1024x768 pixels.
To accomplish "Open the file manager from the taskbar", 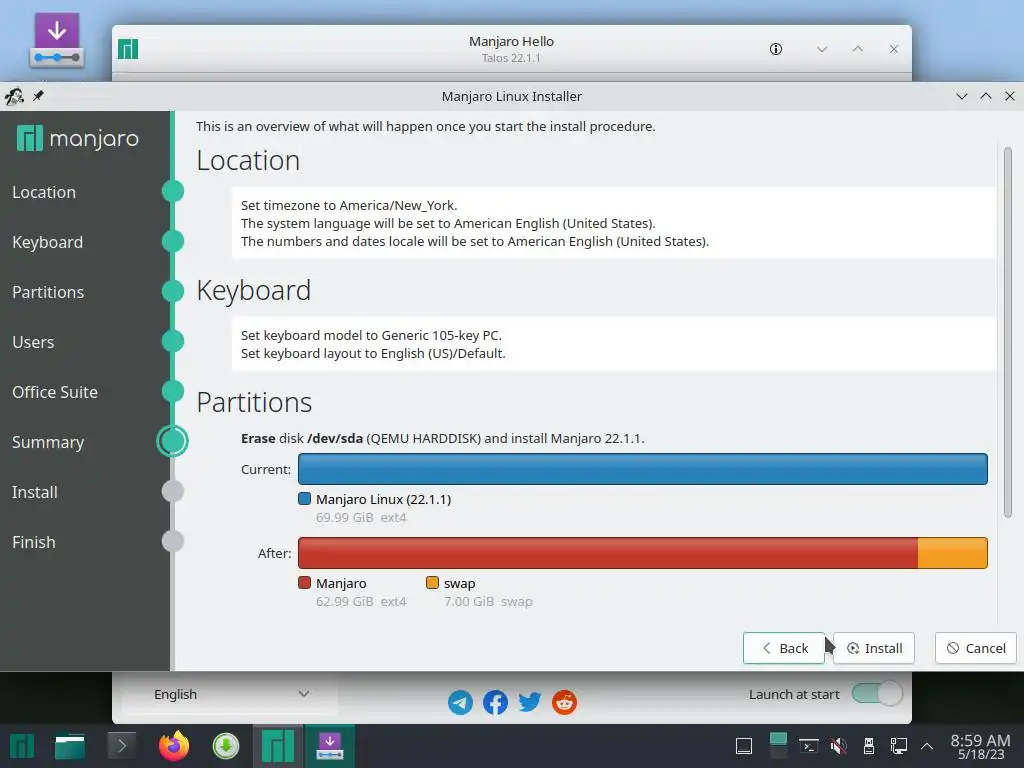I will (x=70, y=746).
